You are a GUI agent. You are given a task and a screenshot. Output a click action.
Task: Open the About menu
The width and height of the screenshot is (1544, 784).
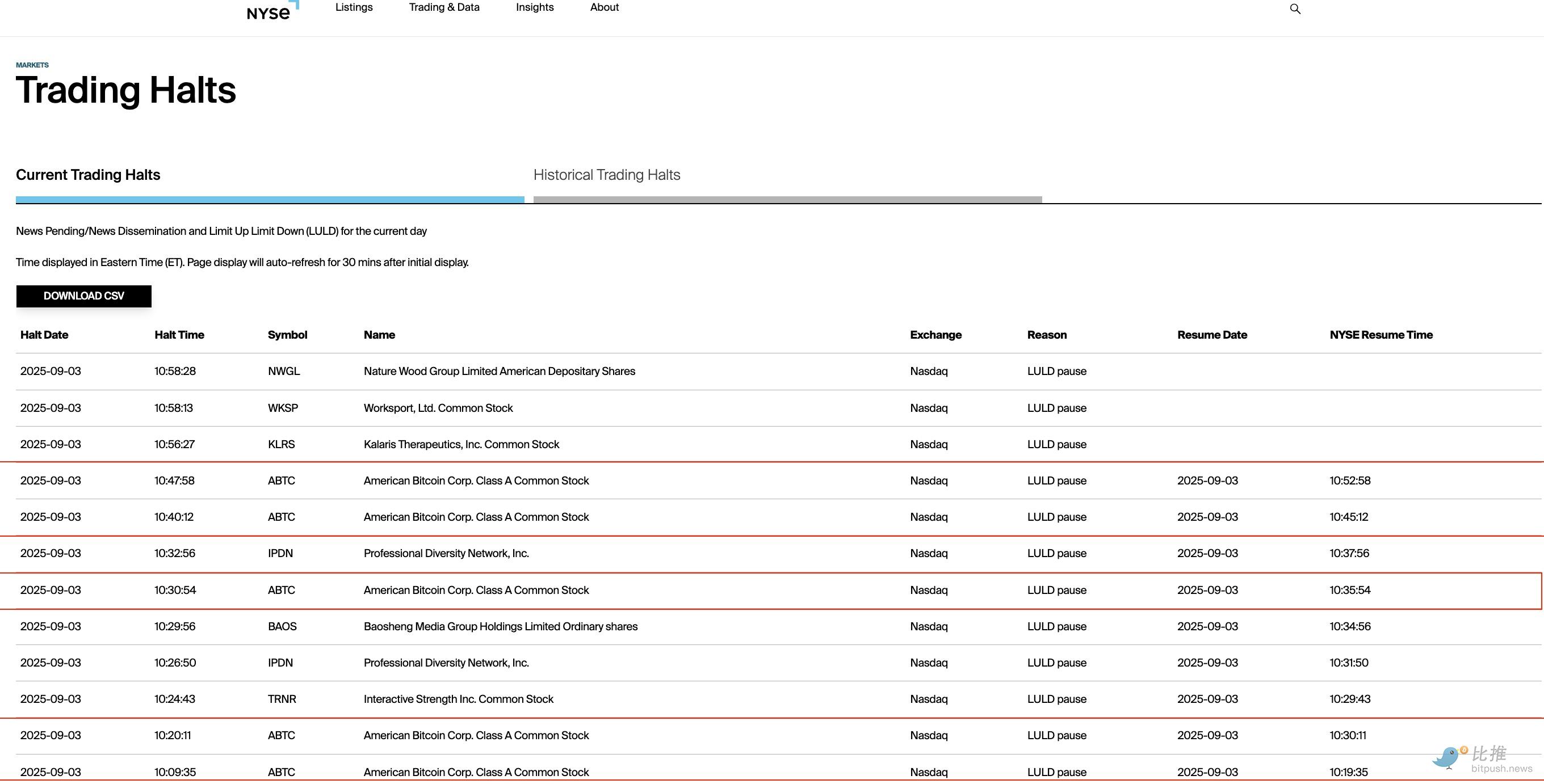point(604,7)
